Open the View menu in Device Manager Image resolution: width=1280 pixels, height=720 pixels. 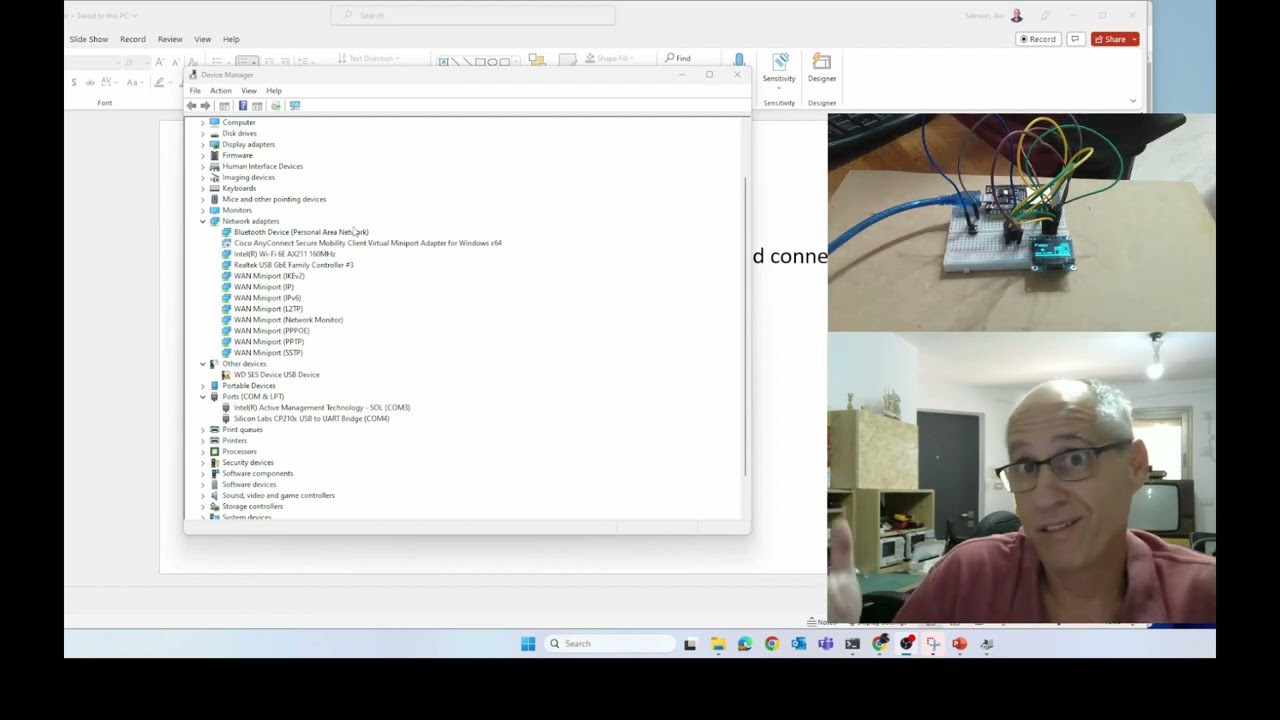tap(249, 91)
